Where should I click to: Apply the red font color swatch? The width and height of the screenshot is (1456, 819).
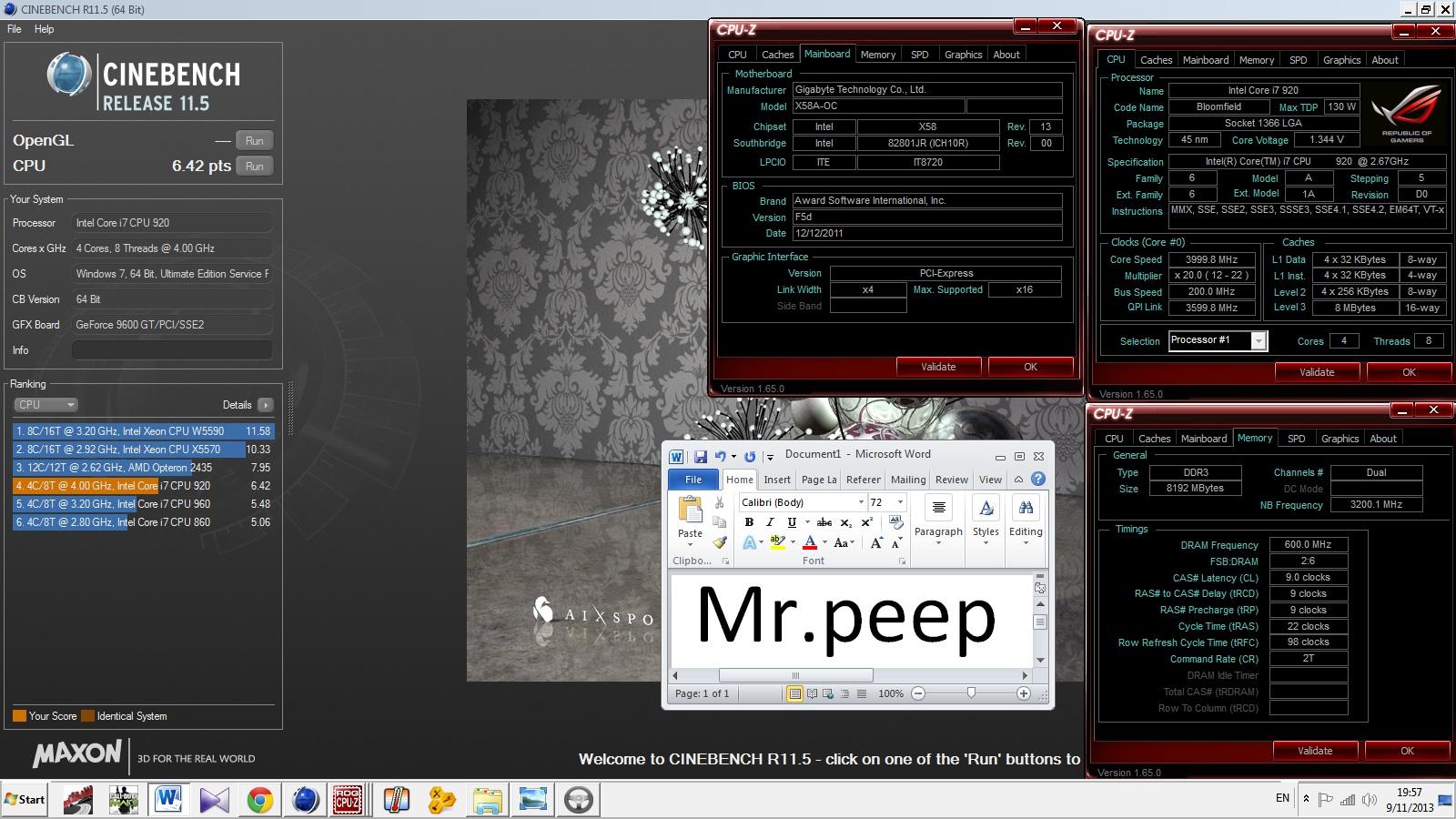point(810,542)
